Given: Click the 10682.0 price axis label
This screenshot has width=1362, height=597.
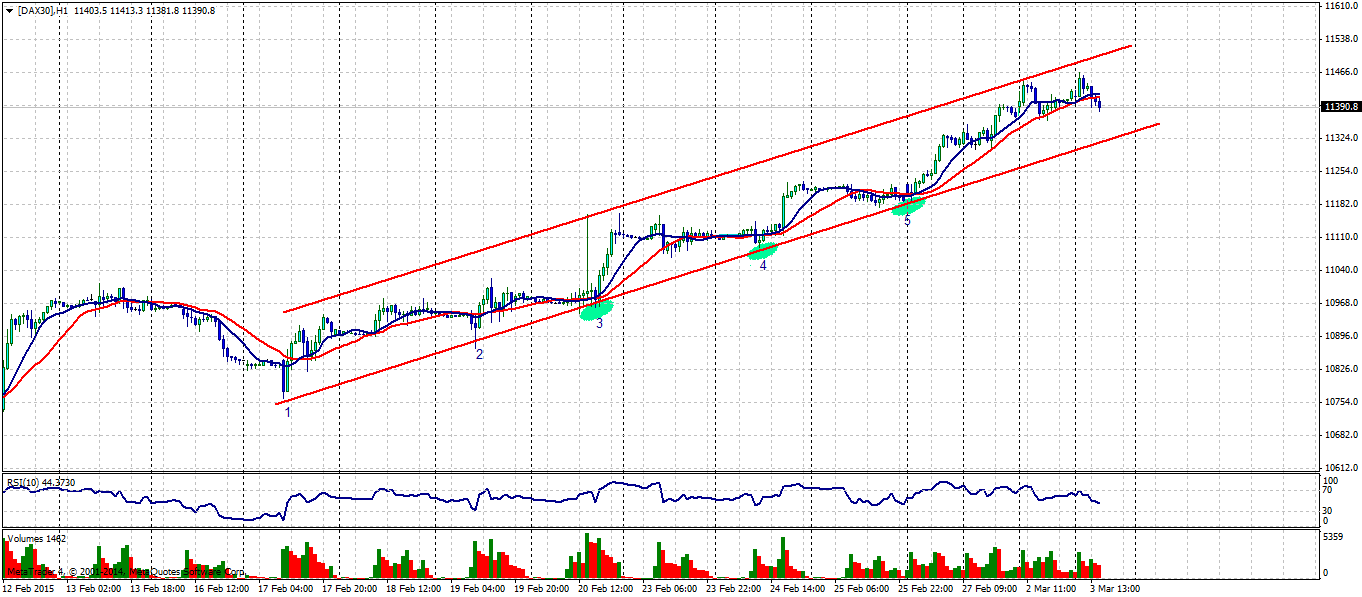Looking at the screenshot, I should coord(1341,435).
